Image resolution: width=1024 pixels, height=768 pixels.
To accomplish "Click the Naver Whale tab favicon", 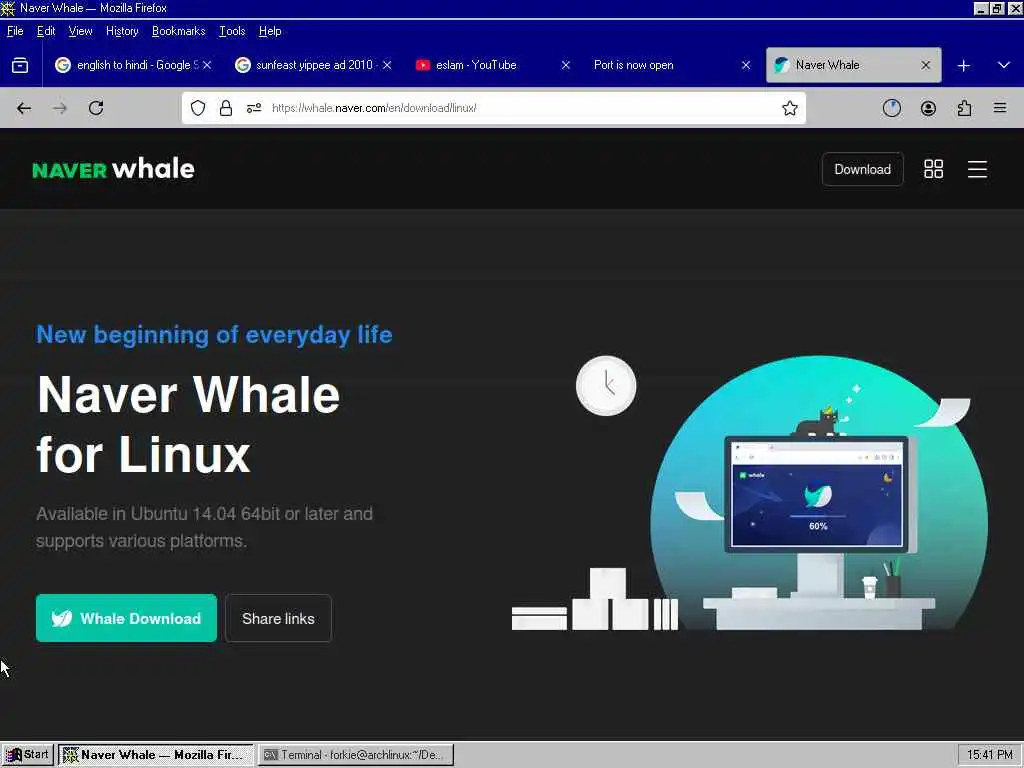I will [x=781, y=65].
